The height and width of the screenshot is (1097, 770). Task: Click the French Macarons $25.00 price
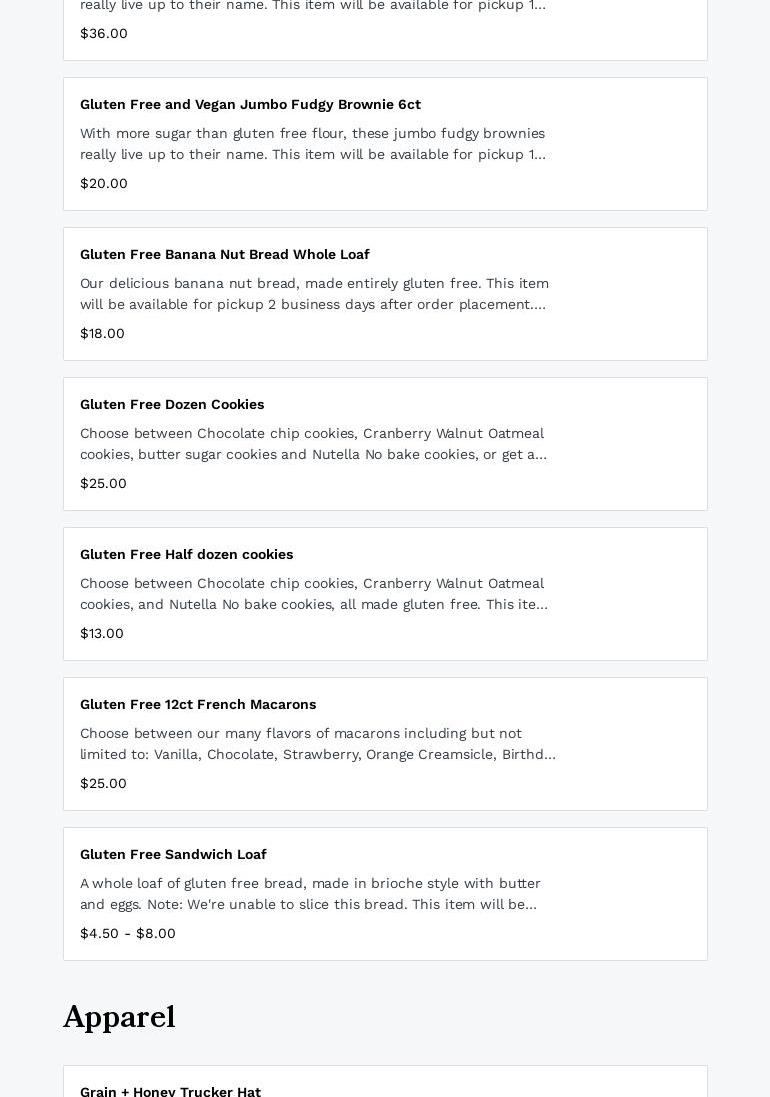click(103, 783)
